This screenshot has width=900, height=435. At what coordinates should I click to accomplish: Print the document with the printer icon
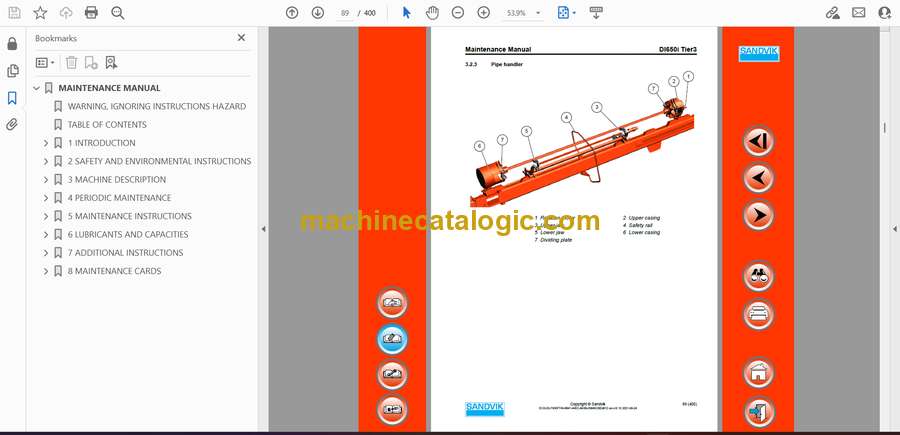(91, 13)
